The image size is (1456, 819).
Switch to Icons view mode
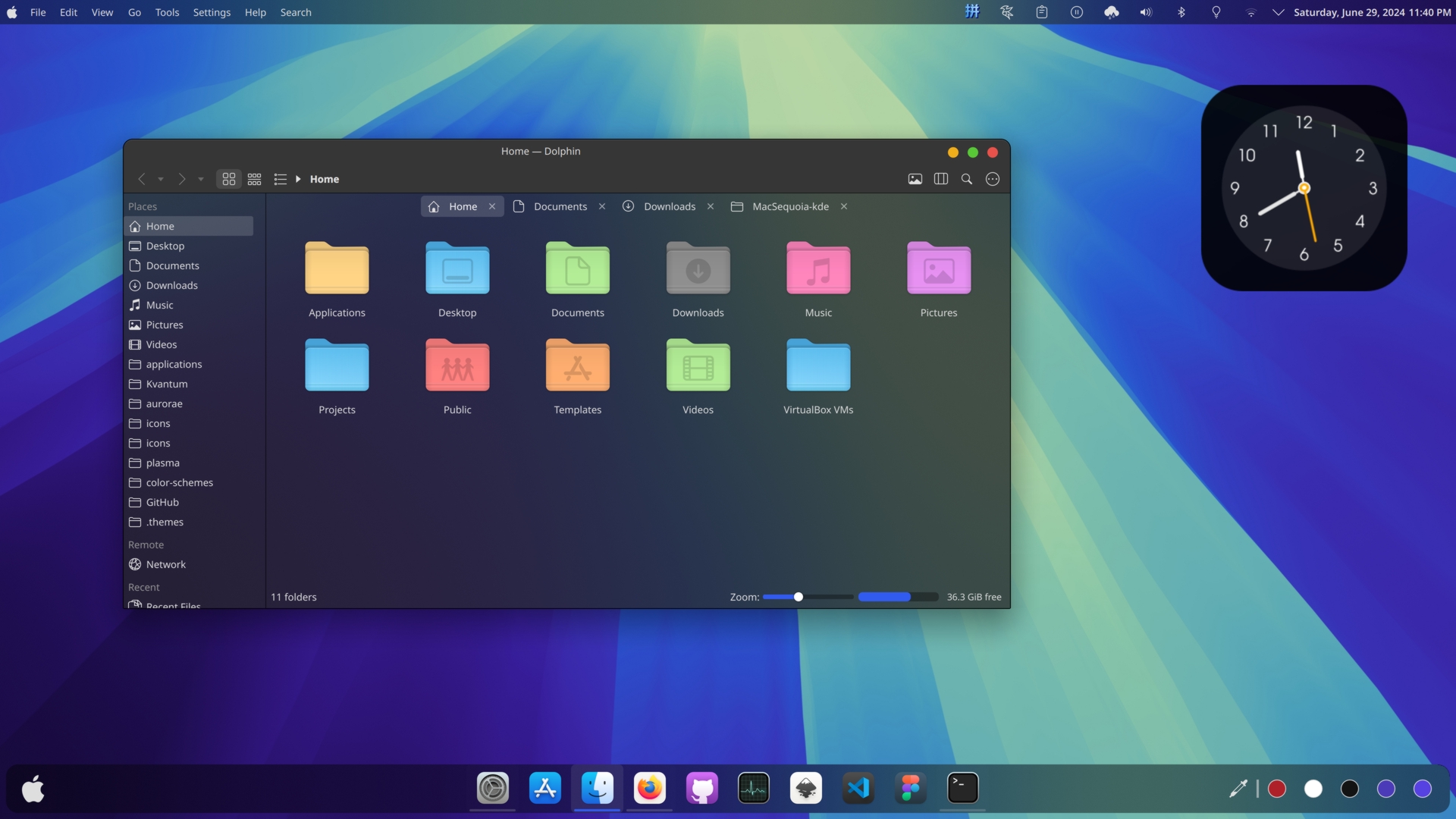click(x=228, y=179)
